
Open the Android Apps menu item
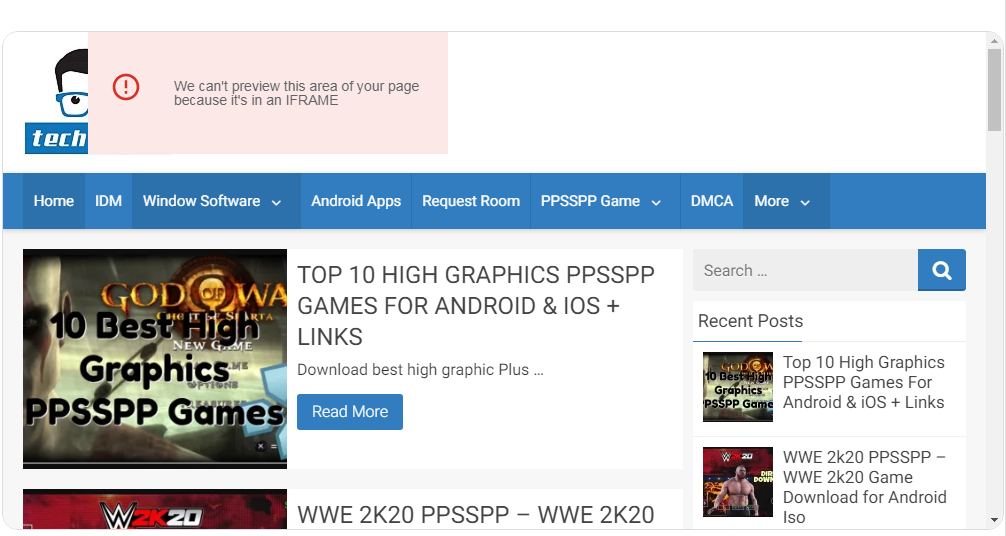pyautogui.click(x=356, y=201)
